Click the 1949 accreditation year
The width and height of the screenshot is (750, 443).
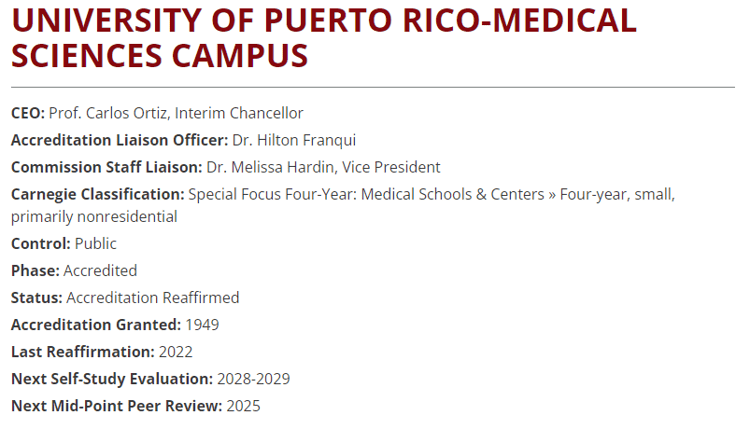click(202, 325)
